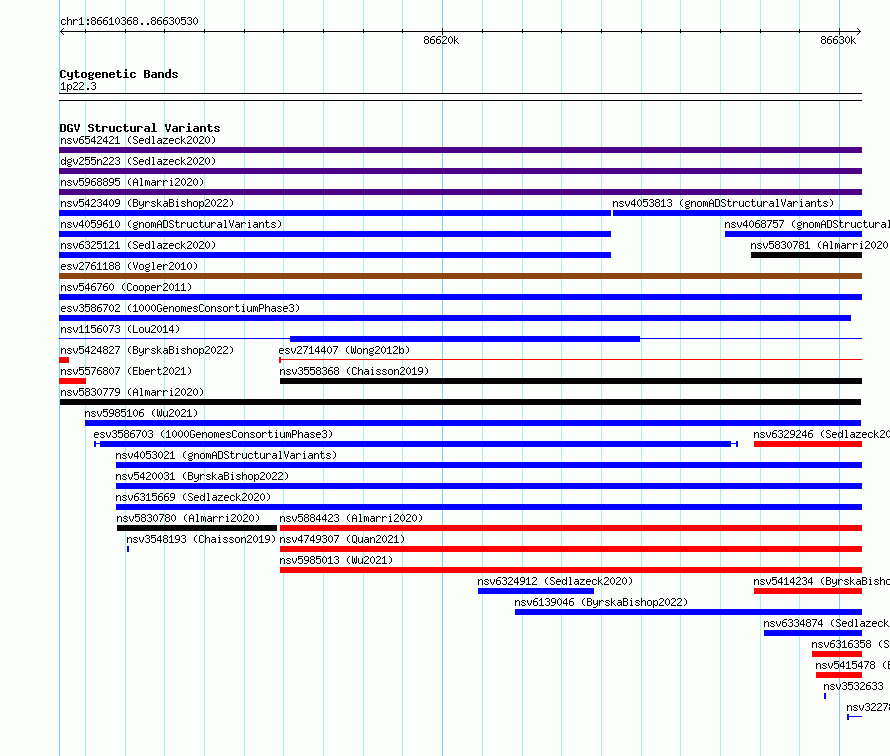Click the red nsv5576807 variant bar
890x756 pixels.
73,381
